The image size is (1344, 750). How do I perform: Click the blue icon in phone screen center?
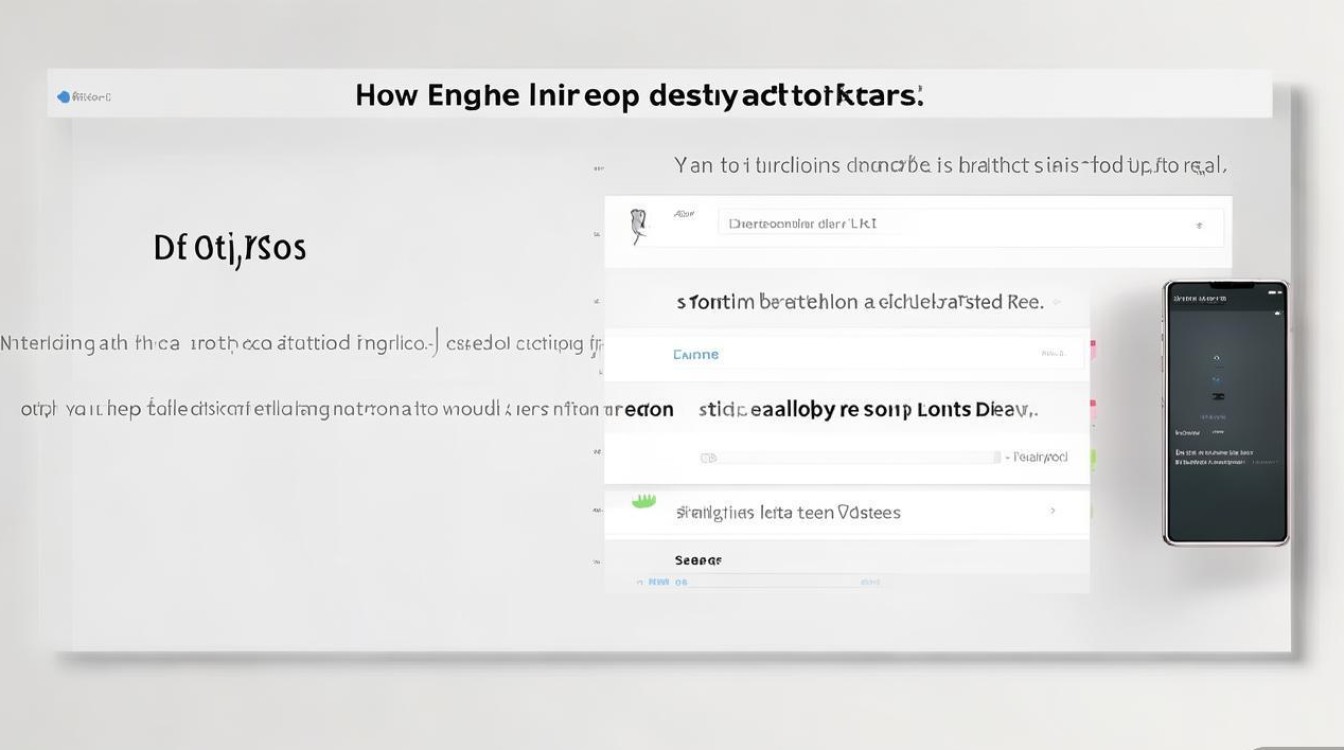(x=1217, y=380)
